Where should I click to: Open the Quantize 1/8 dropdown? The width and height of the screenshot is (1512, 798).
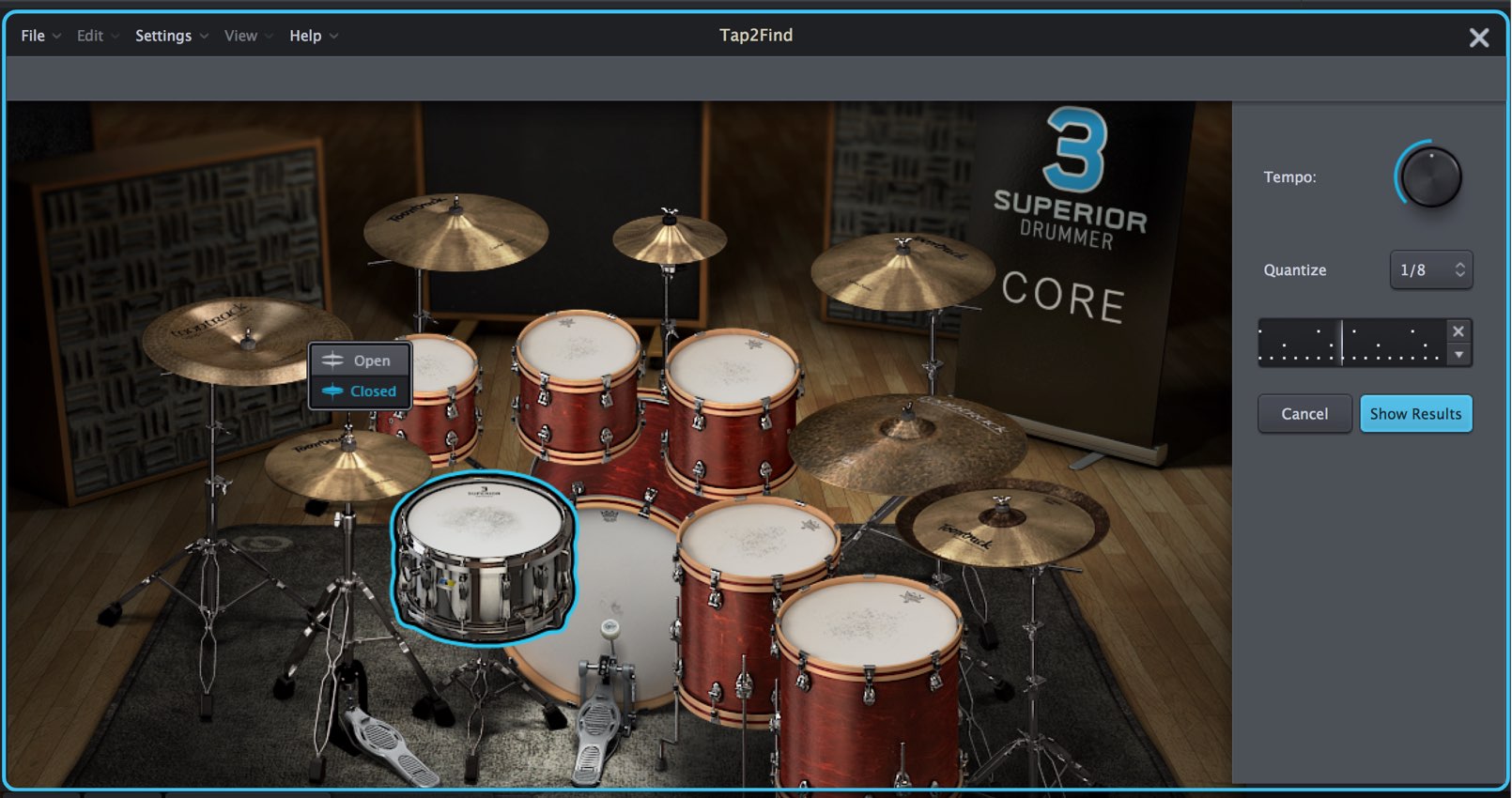pyautogui.click(x=1430, y=270)
